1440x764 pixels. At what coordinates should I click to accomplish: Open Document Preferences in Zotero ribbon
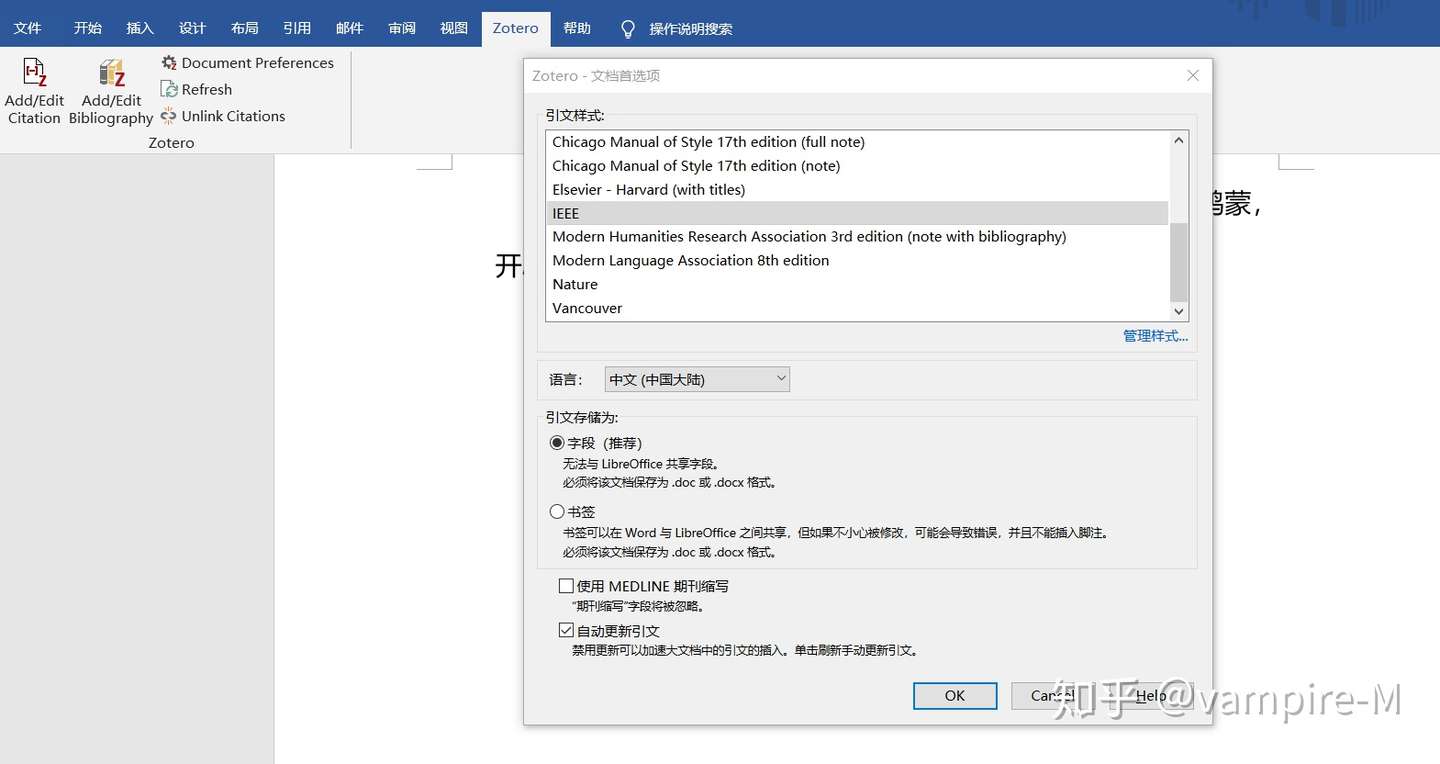(x=247, y=62)
